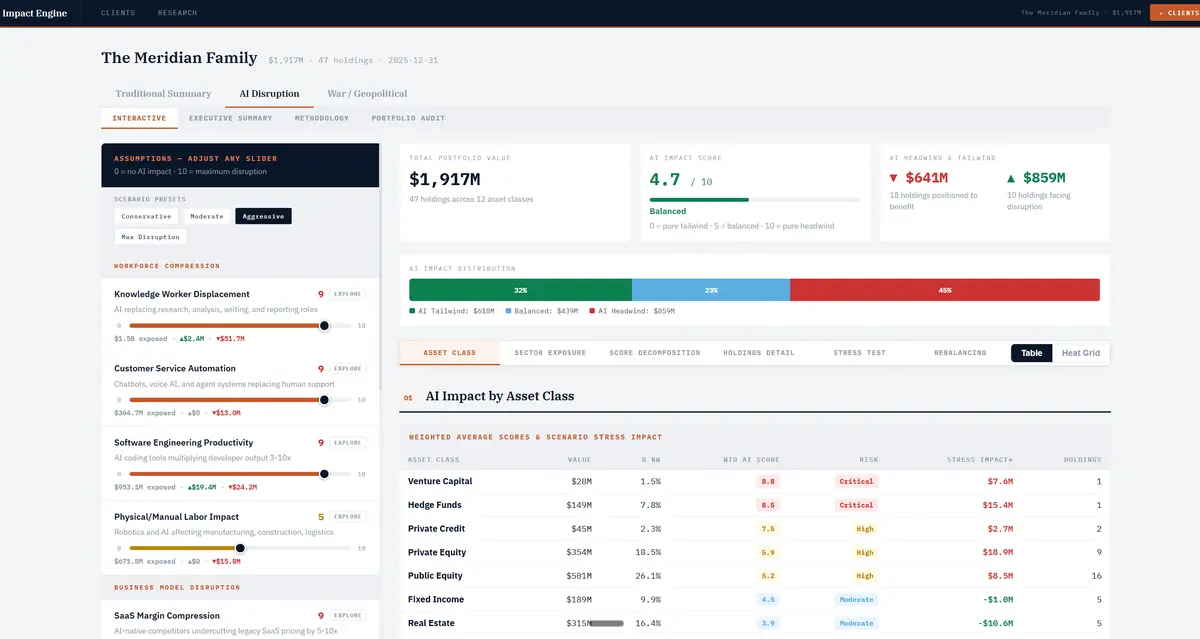The width and height of the screenshot is (1200, 639).
Task: Click the orange Clients button at top right
Action: coord(1174,13)
